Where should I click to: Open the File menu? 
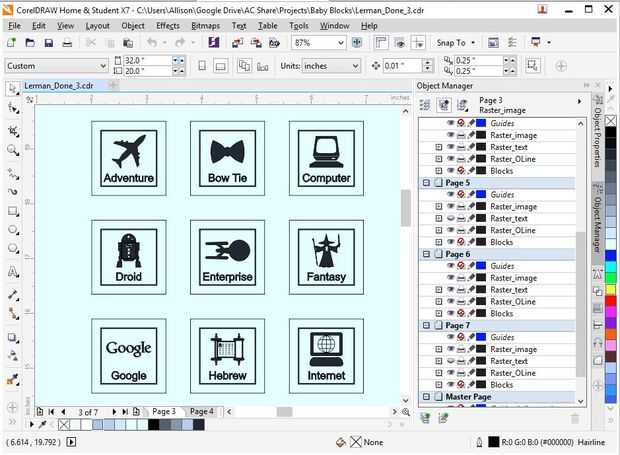[14, 26]
